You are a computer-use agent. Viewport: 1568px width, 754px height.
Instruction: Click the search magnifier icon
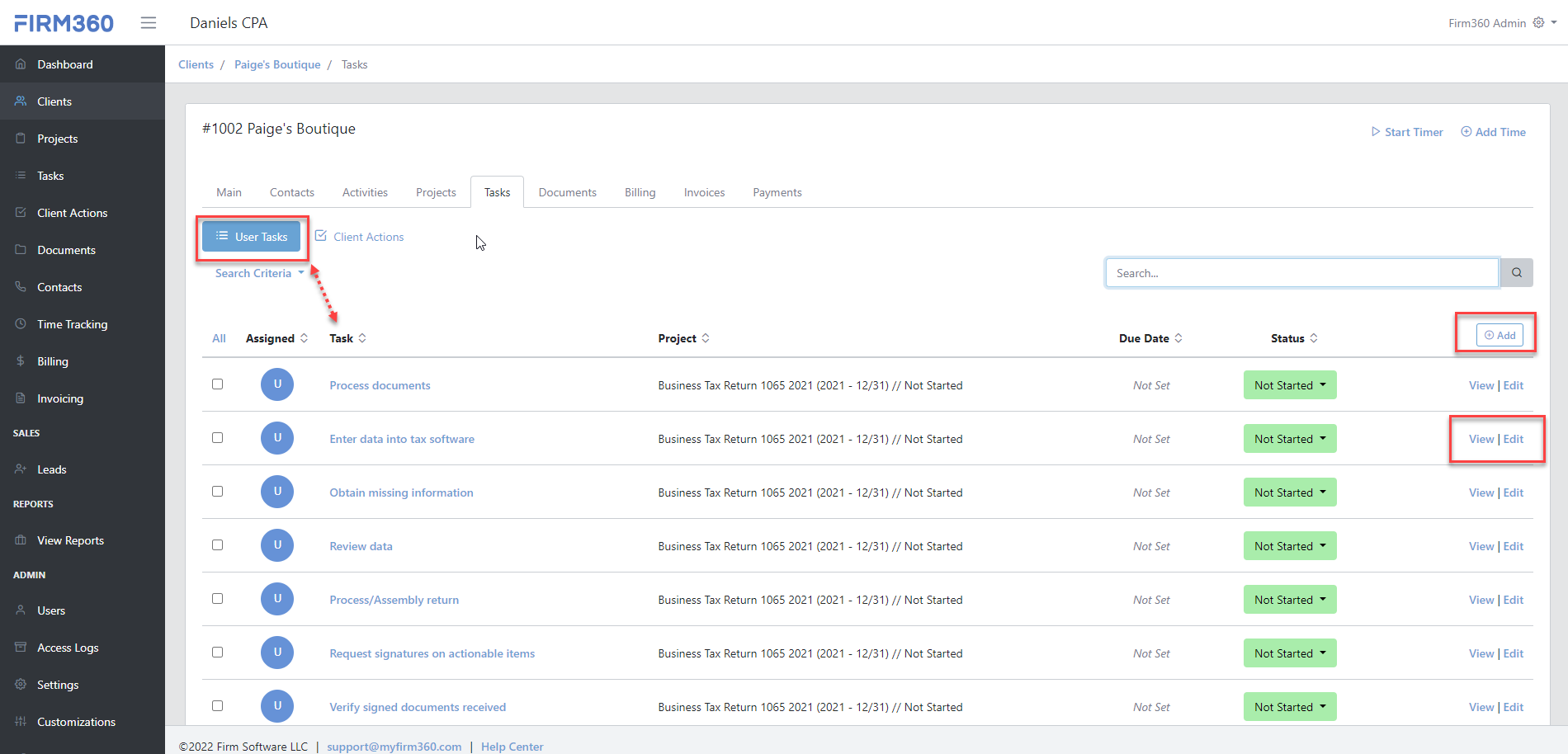(1516, 272)
